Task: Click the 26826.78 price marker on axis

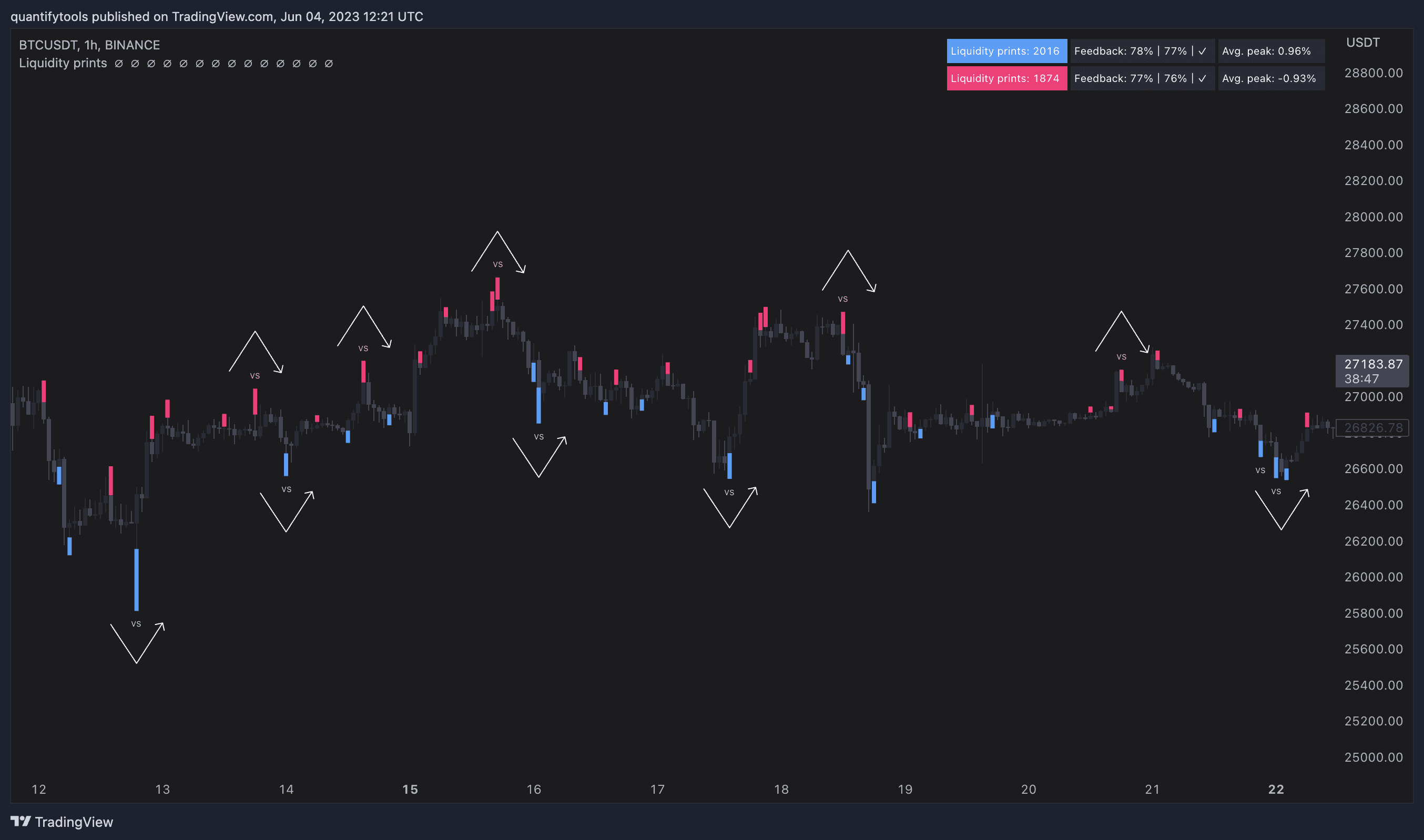Action: (x=1373, y=427)
